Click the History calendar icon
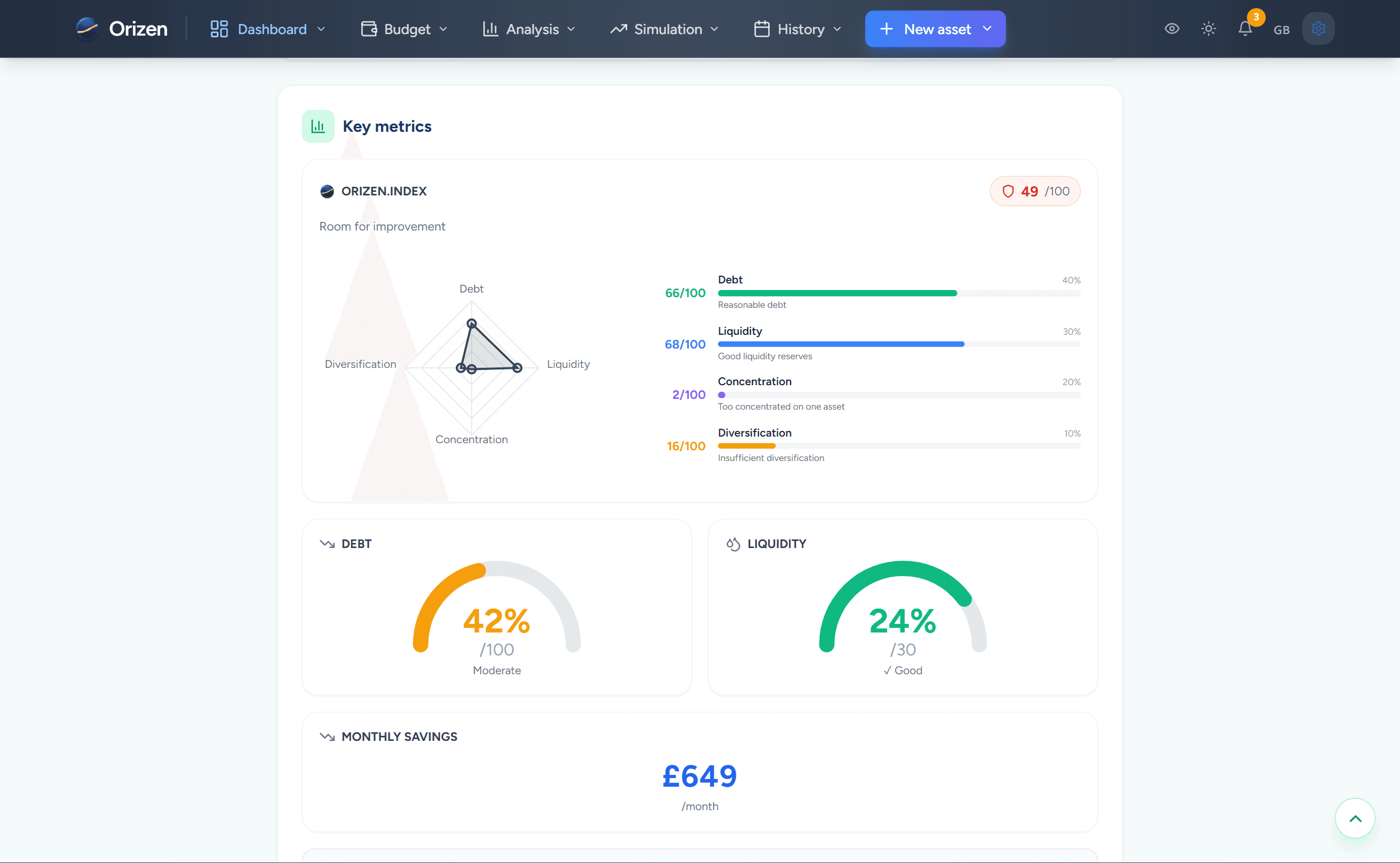Viewport: 1400px width, 863px height. 762,29
